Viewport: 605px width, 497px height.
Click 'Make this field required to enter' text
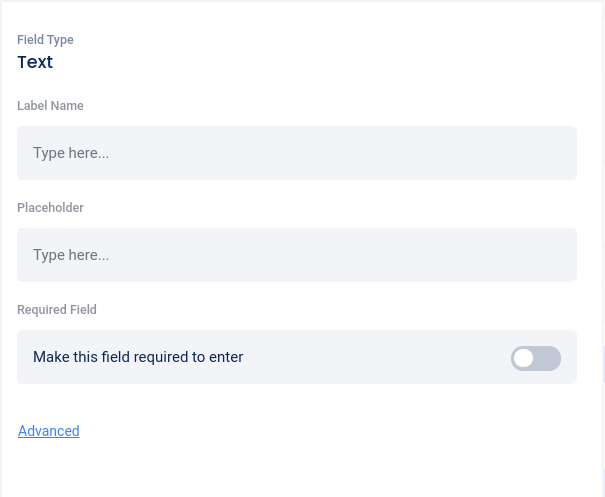click(138, 357)
